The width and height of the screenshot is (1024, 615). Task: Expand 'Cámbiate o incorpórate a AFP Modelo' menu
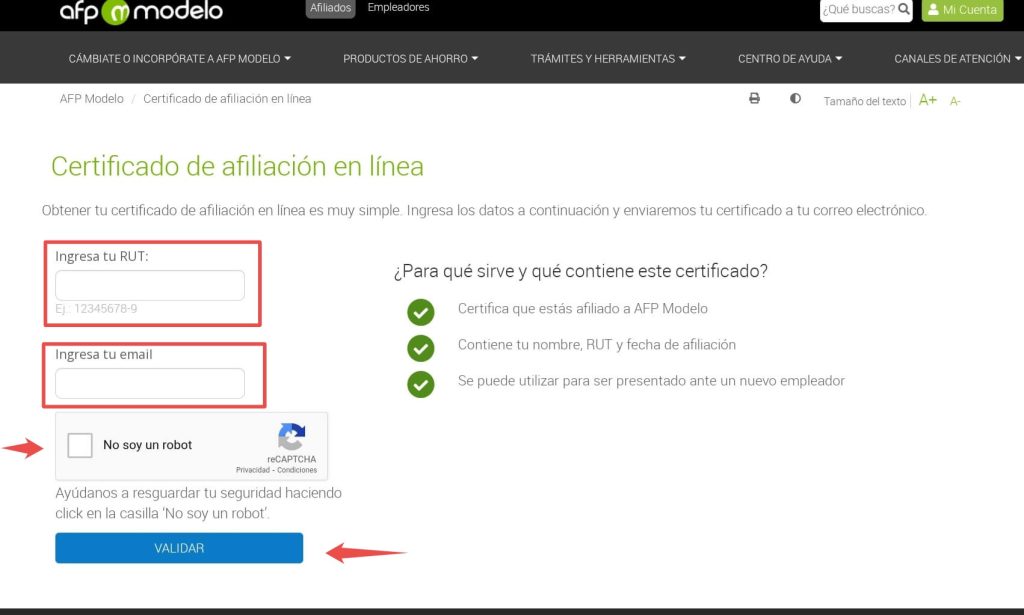180,59
